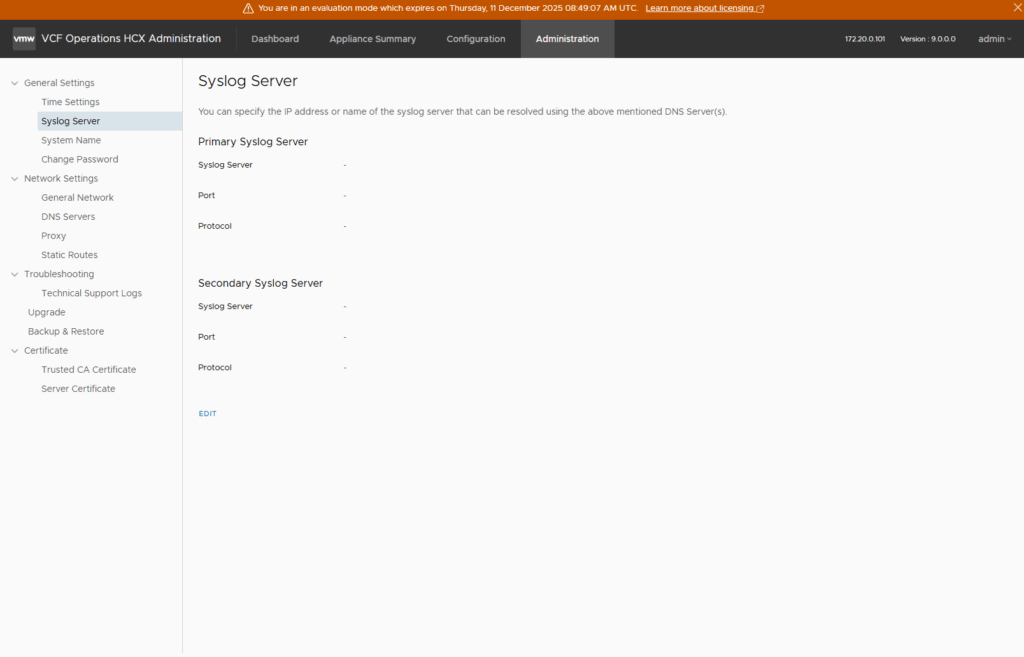The width and height of the screenshot is (1024, 657).
Task: Open DNS Servers settings
Action: (68, 217)
